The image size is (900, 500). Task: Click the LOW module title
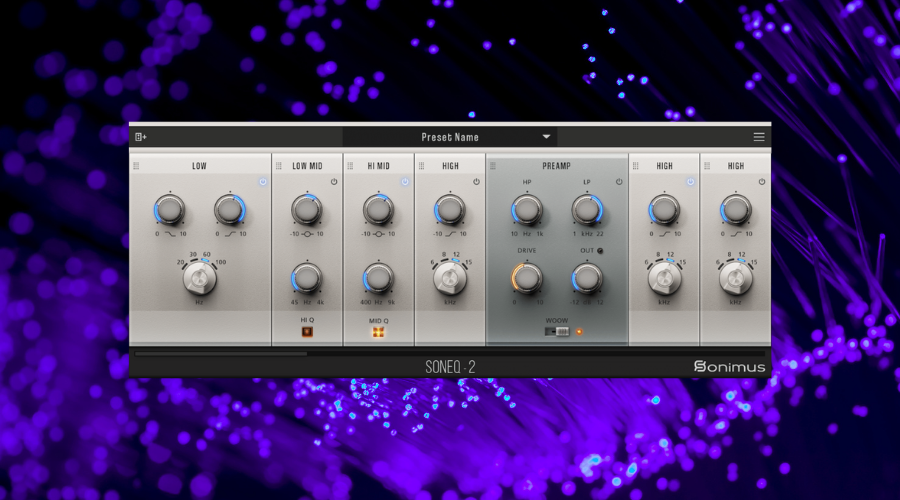199,166
